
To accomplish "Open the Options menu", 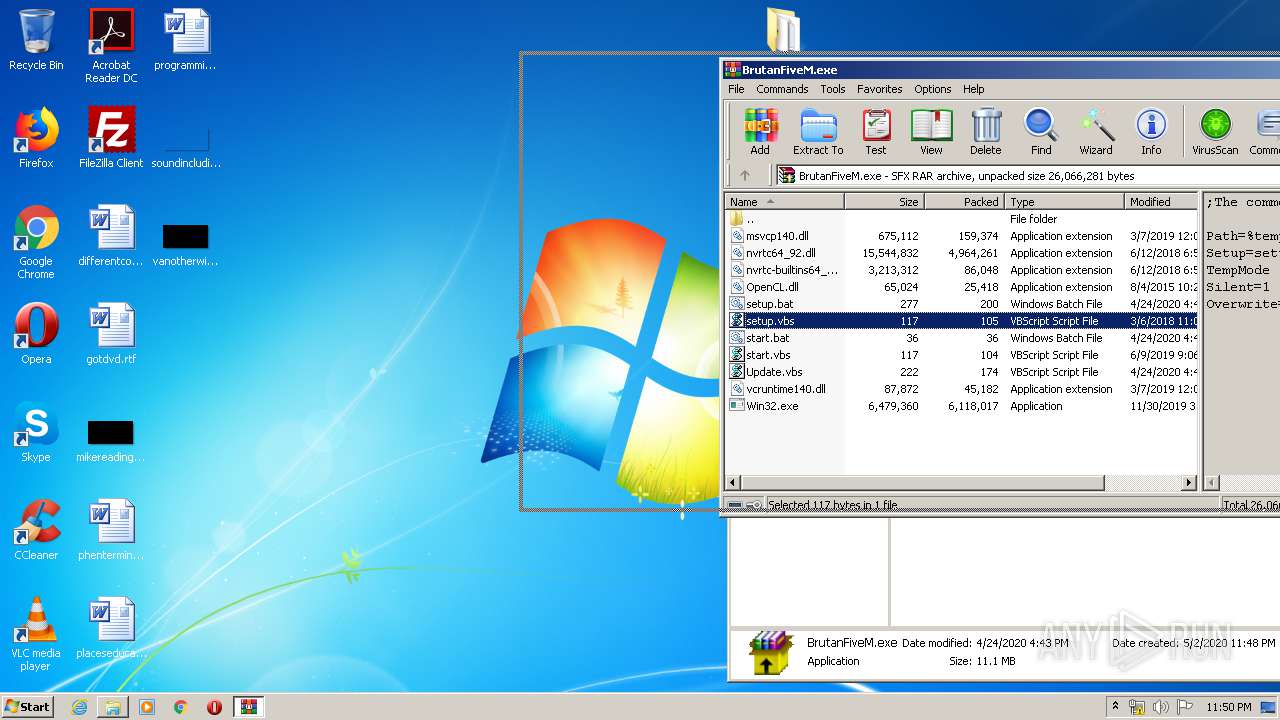I will point(933,89).
